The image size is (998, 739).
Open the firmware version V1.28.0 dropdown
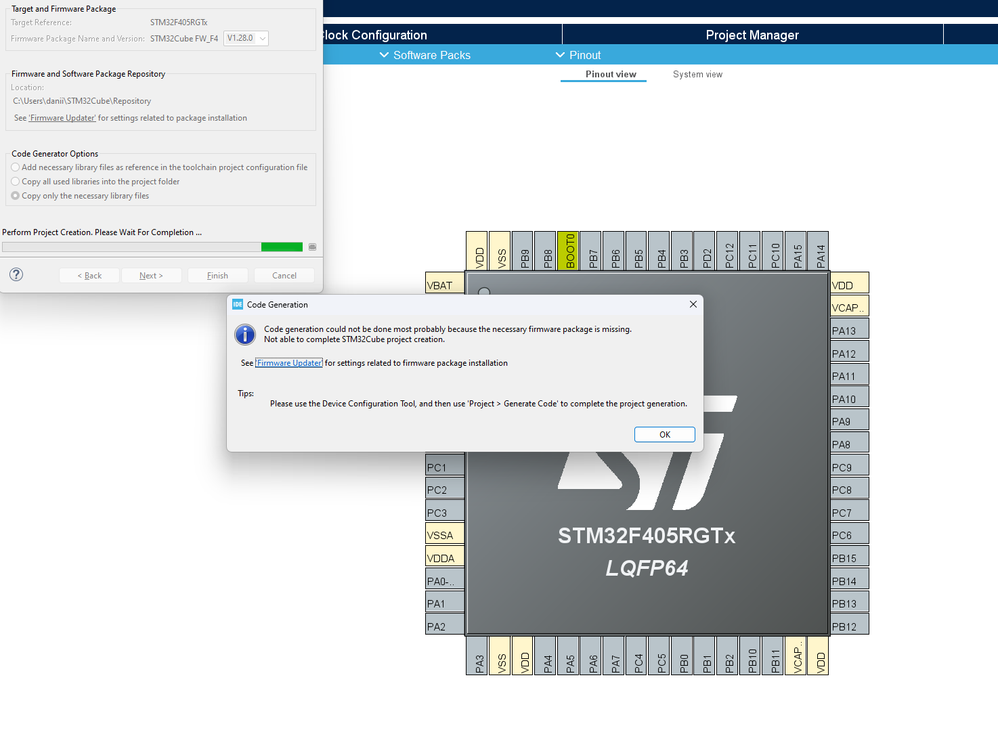(246, 38)
